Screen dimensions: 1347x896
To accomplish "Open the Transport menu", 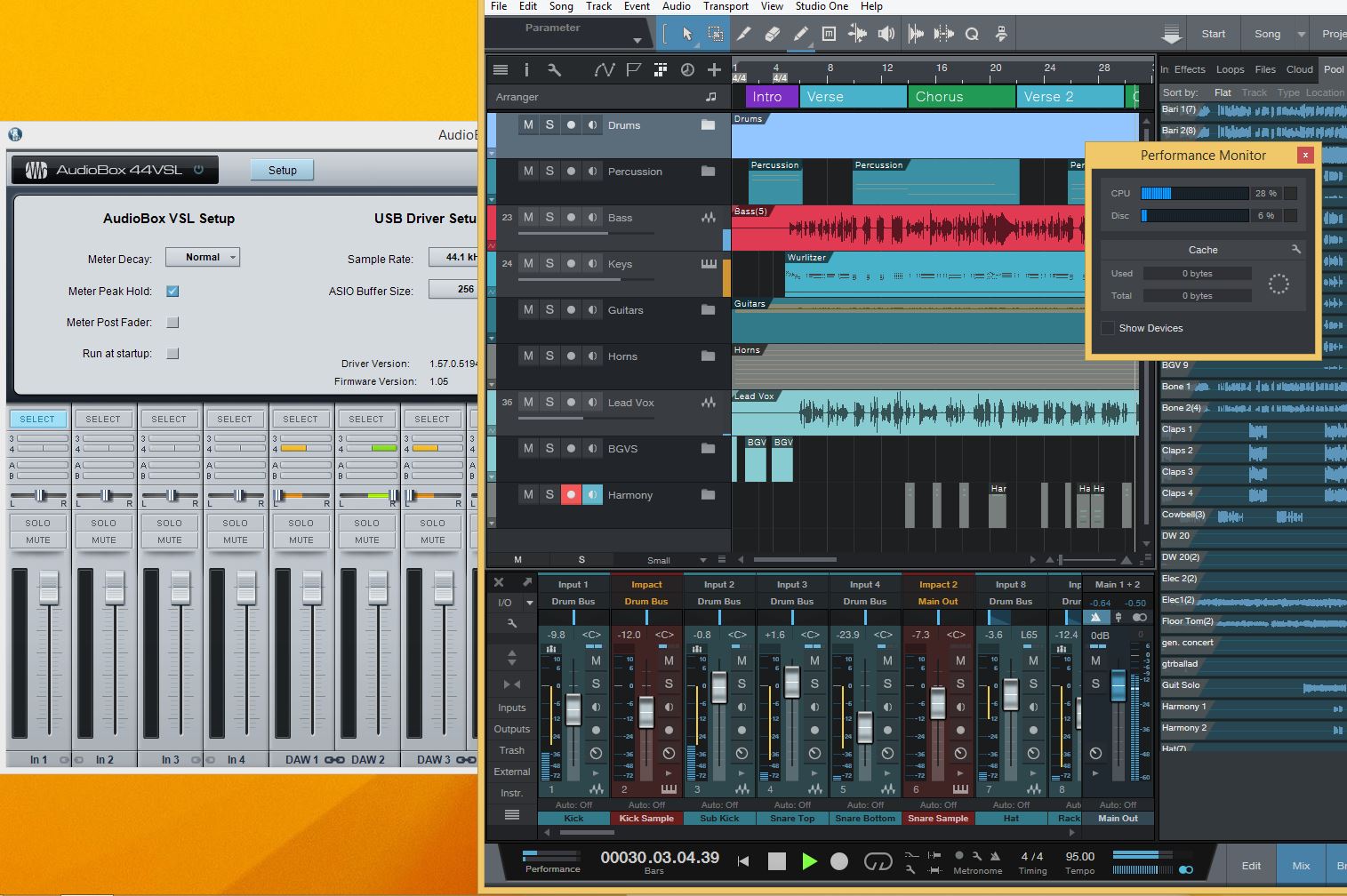I will point(726,6).
